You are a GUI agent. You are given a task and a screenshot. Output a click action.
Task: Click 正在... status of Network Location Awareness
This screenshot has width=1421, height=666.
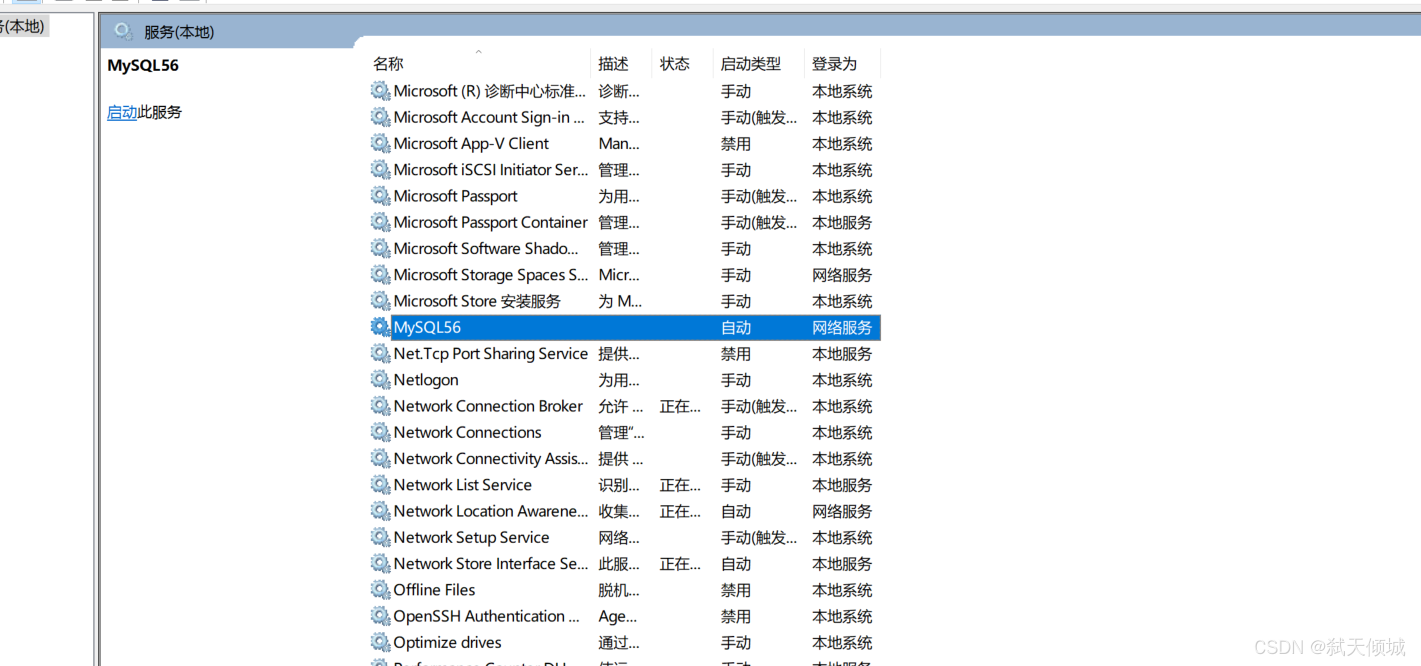click(680, 511)
